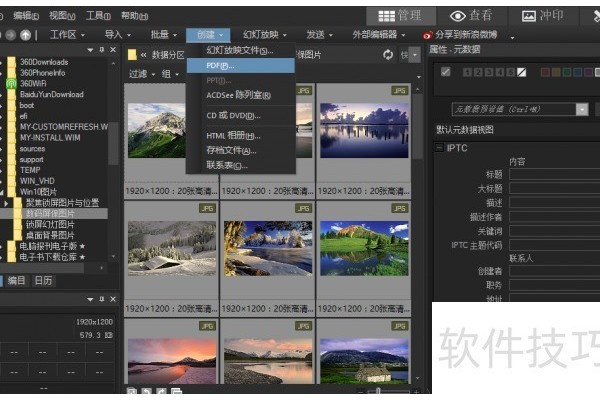600x400 pixels.
Task: Switch to the 查看 mode with the eye icon
Action: pos(471,16)
